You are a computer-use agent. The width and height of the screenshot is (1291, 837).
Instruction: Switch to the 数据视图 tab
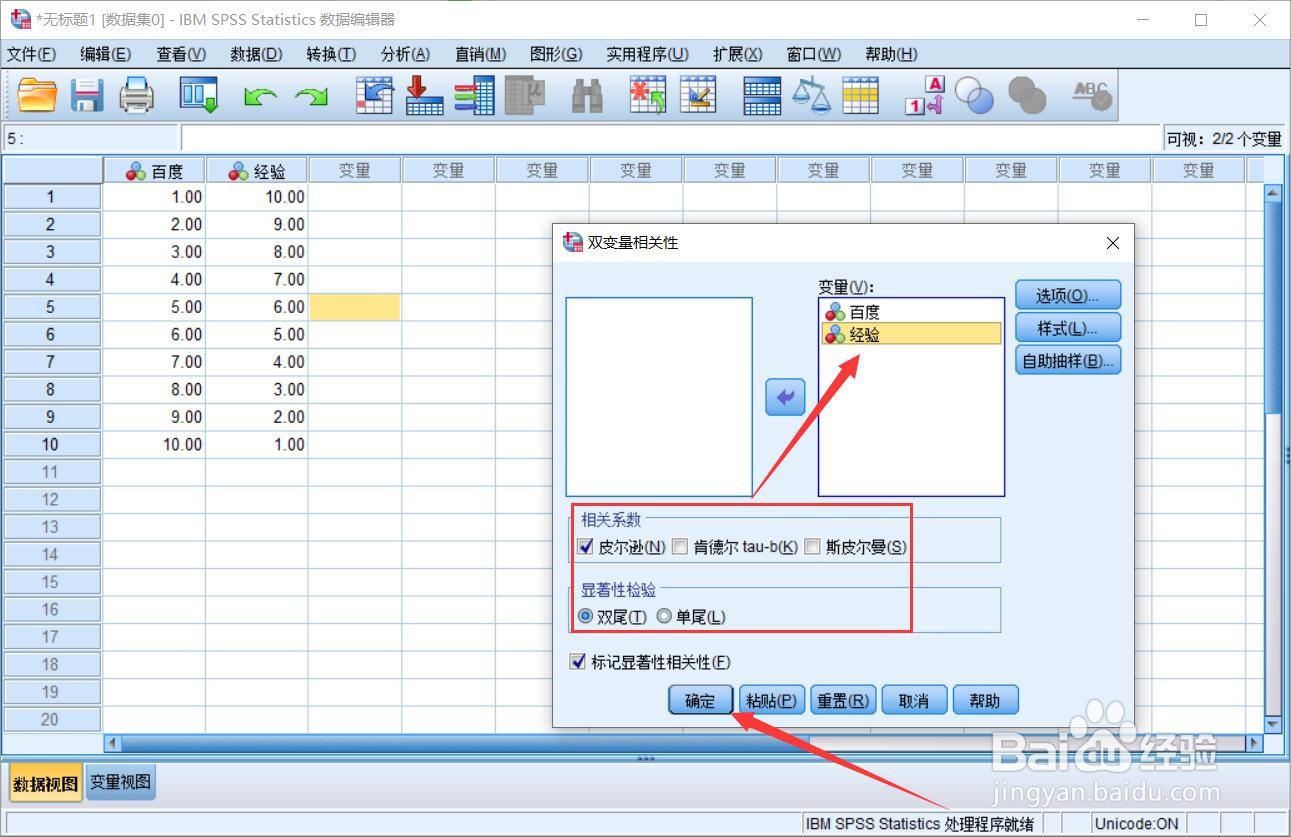click(x=45, y=783)
